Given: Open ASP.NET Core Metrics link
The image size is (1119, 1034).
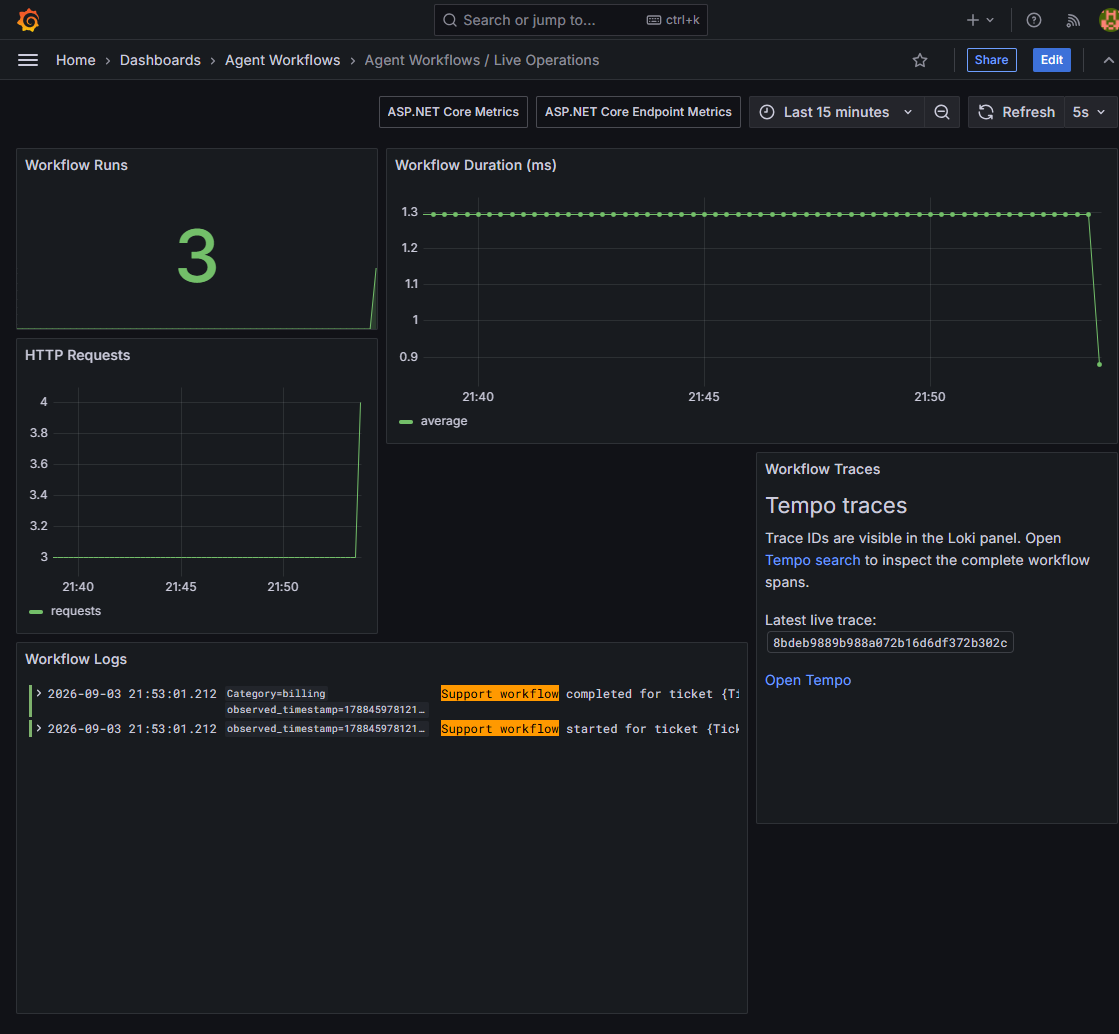Looking at the screenshot, I should (x=453, y=112).
